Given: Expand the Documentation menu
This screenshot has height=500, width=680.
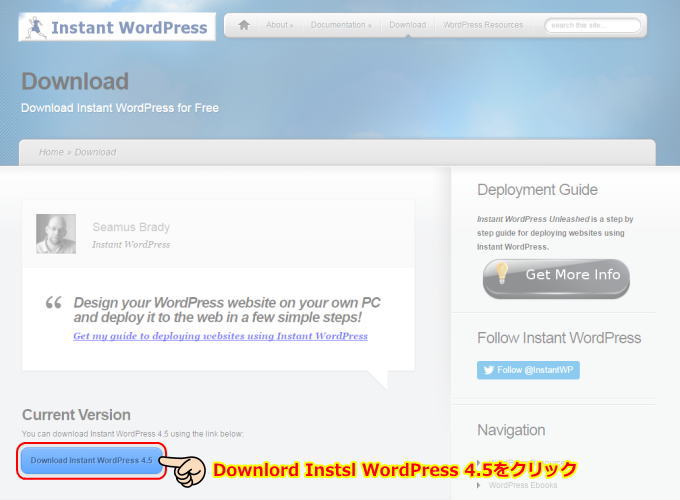Looking at the screenshot, I should tap(341, 25).
